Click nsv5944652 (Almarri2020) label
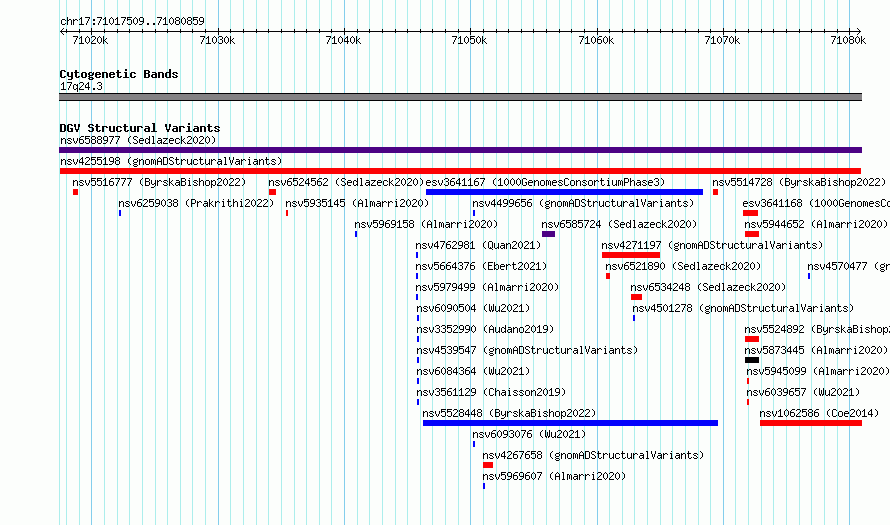890x525 pixels. [816, 224]
